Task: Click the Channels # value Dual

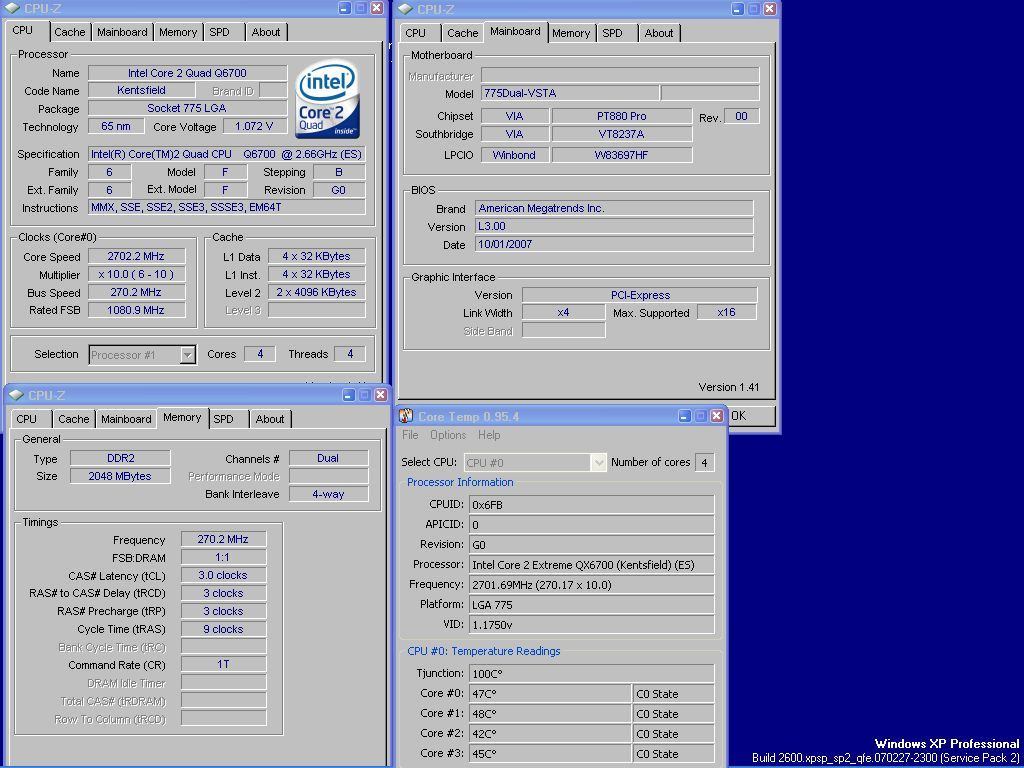Action: pyautogui.click(x=328, y=458)
